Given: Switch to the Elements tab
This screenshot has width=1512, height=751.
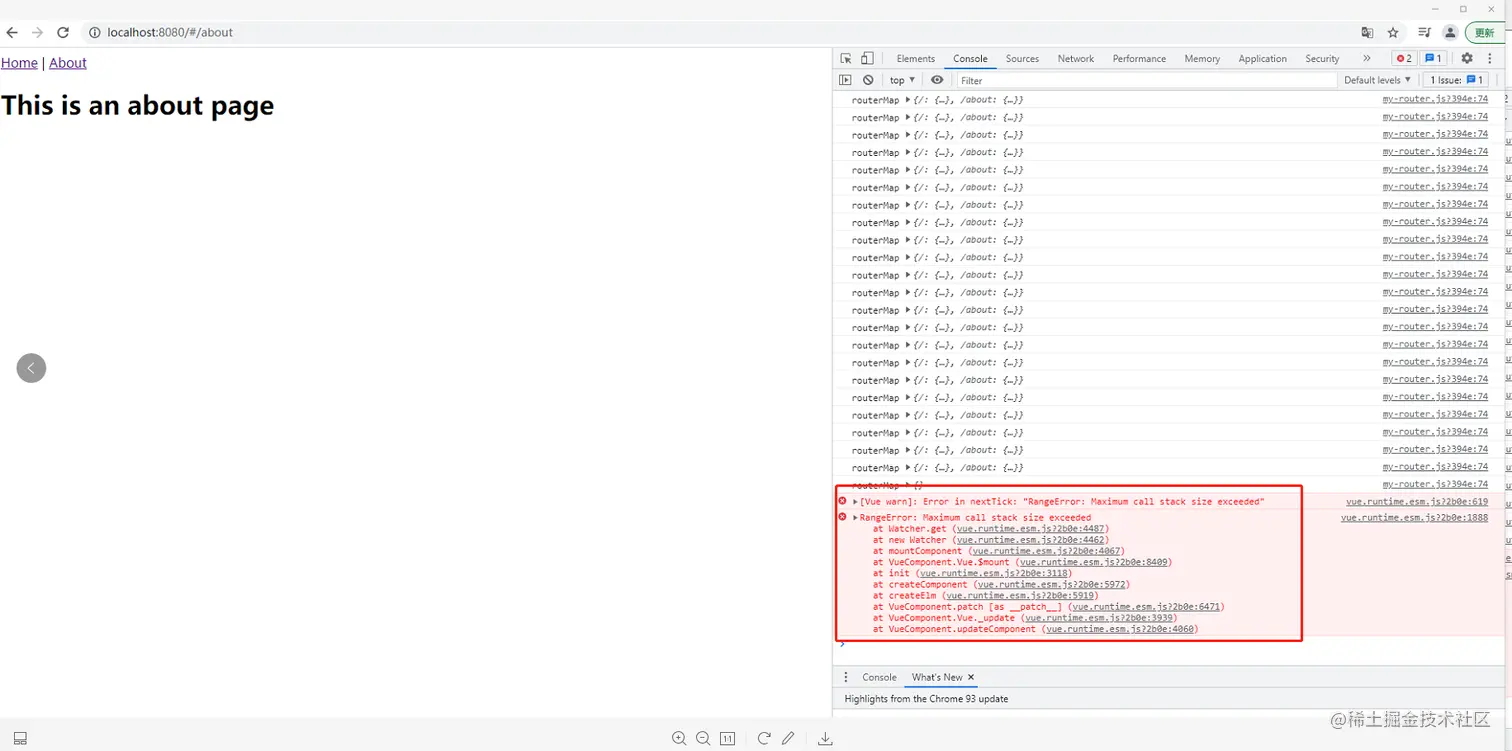Looking at the screenshot, I should [916, 58].
